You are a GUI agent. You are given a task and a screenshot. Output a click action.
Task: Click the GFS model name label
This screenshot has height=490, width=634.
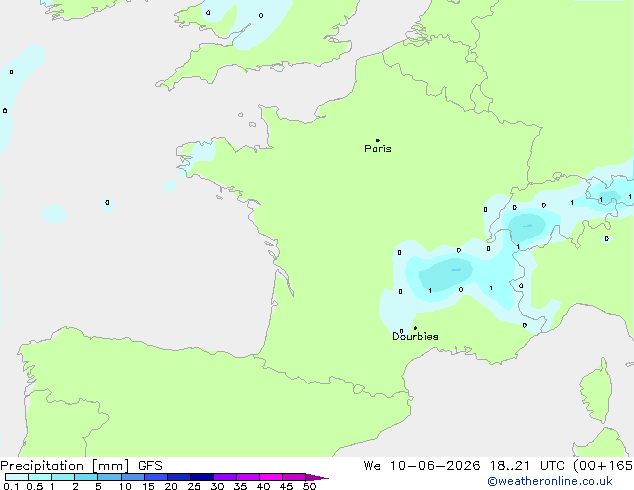[150, 466]
